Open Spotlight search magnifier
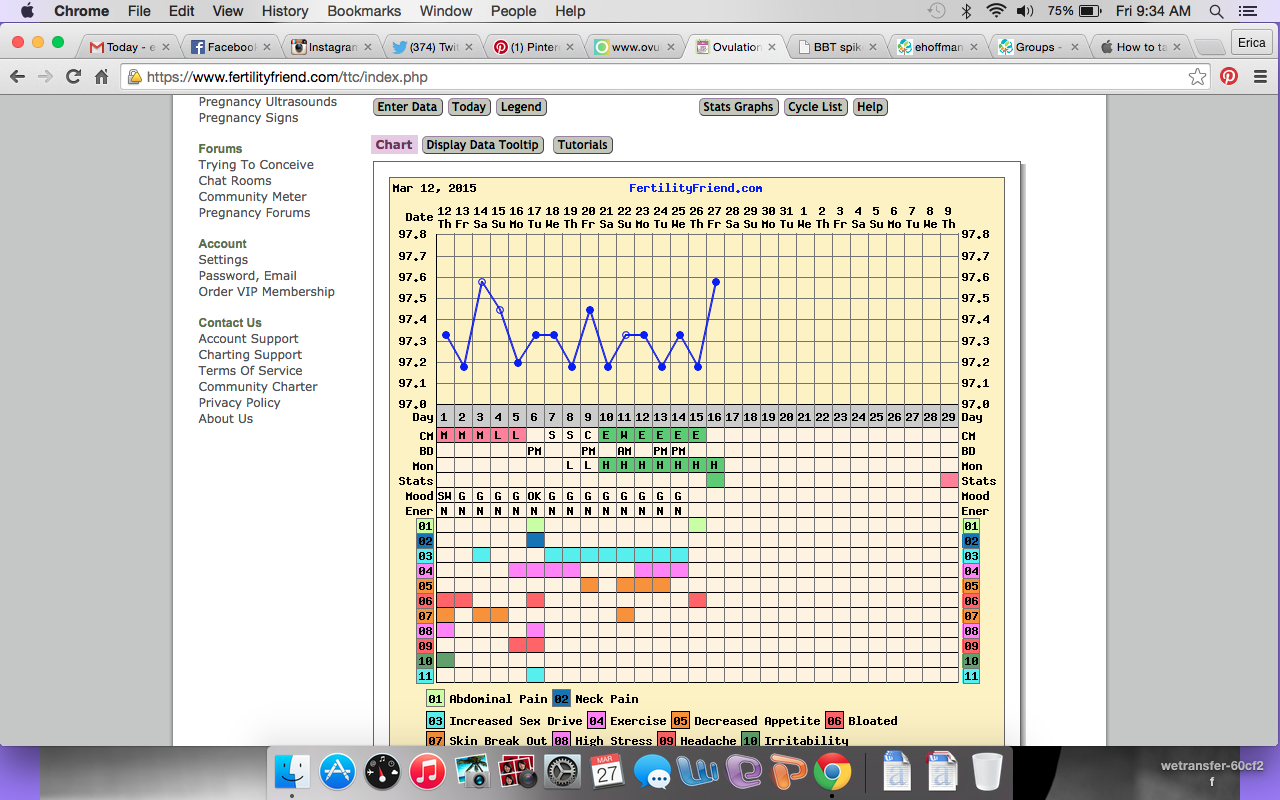This screenshot has height=800, width=1280. [x=1216, y=11]
